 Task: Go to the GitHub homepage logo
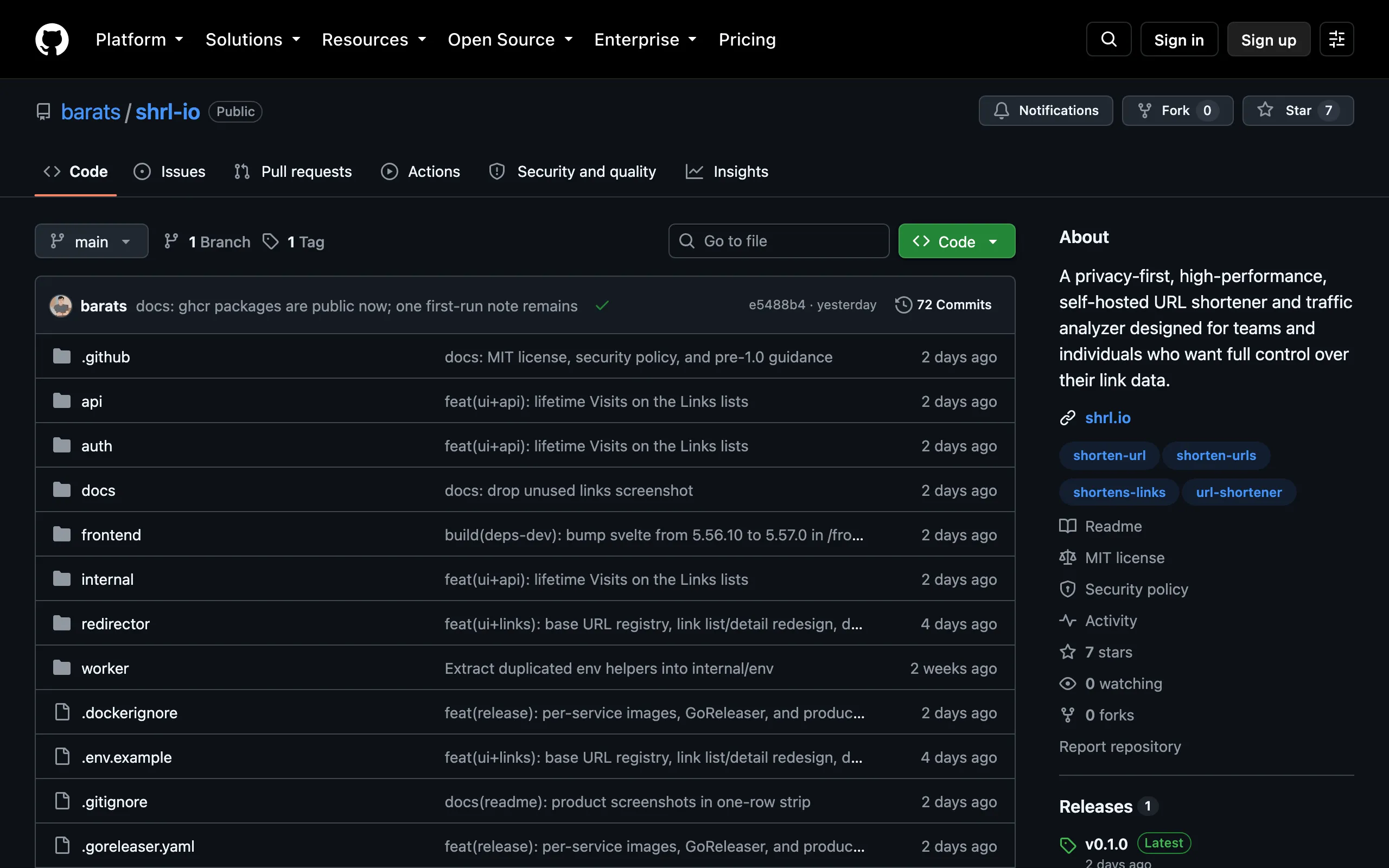[52, 39]
